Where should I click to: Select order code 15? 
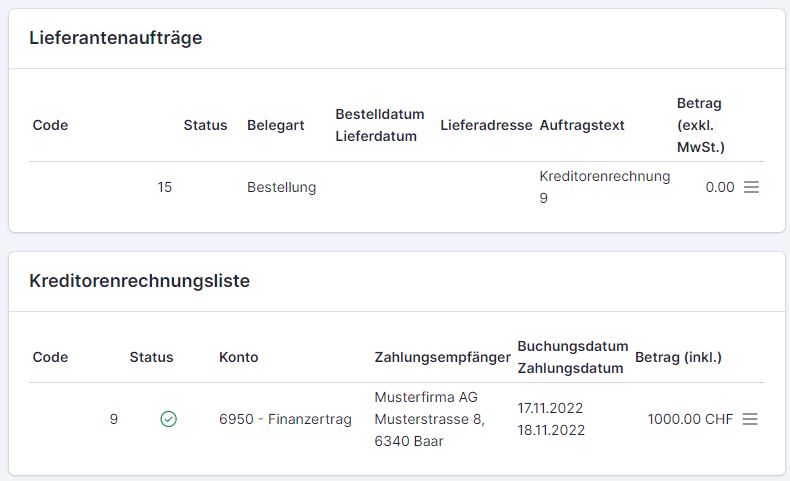(164, 187)
